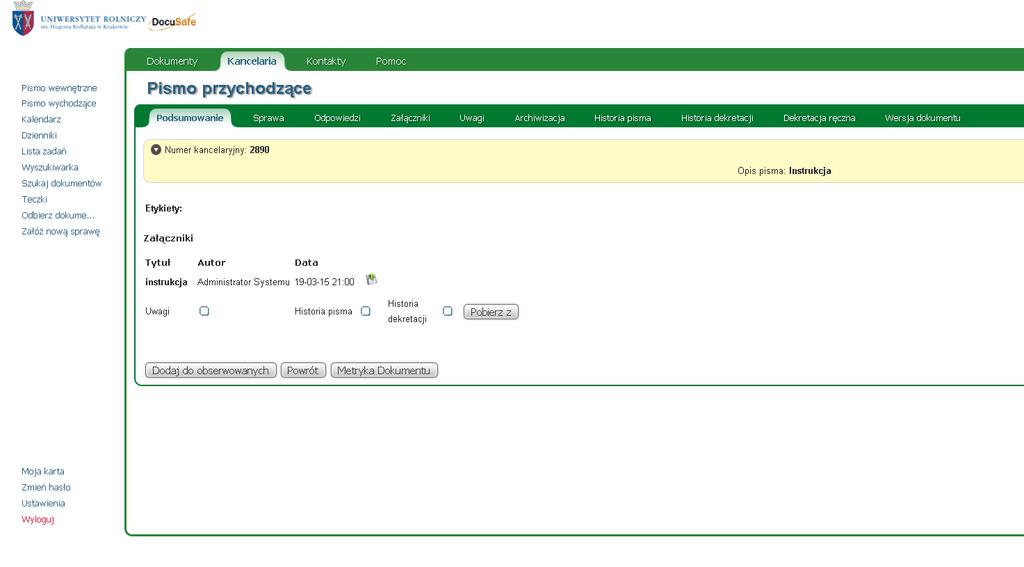Click the DocuSafe logo
Screen dimensions: 1024x567
(173, 22)
